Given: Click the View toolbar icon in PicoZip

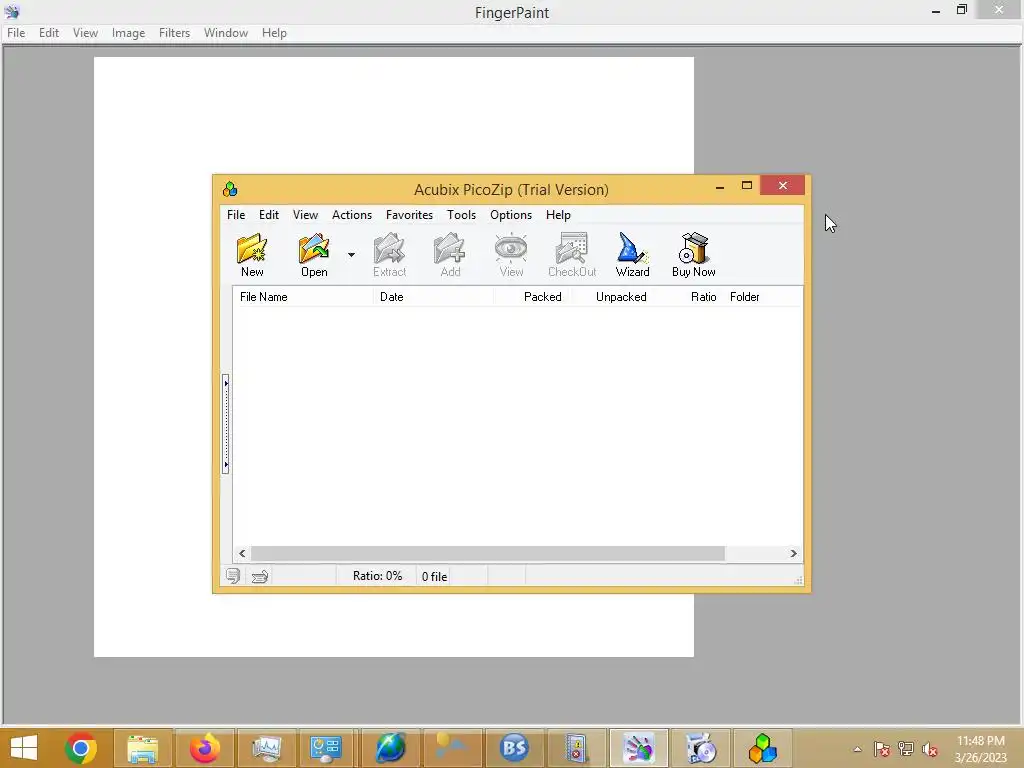Looking at the screenshot, I should pyautogui.click(x=511, y=255).
